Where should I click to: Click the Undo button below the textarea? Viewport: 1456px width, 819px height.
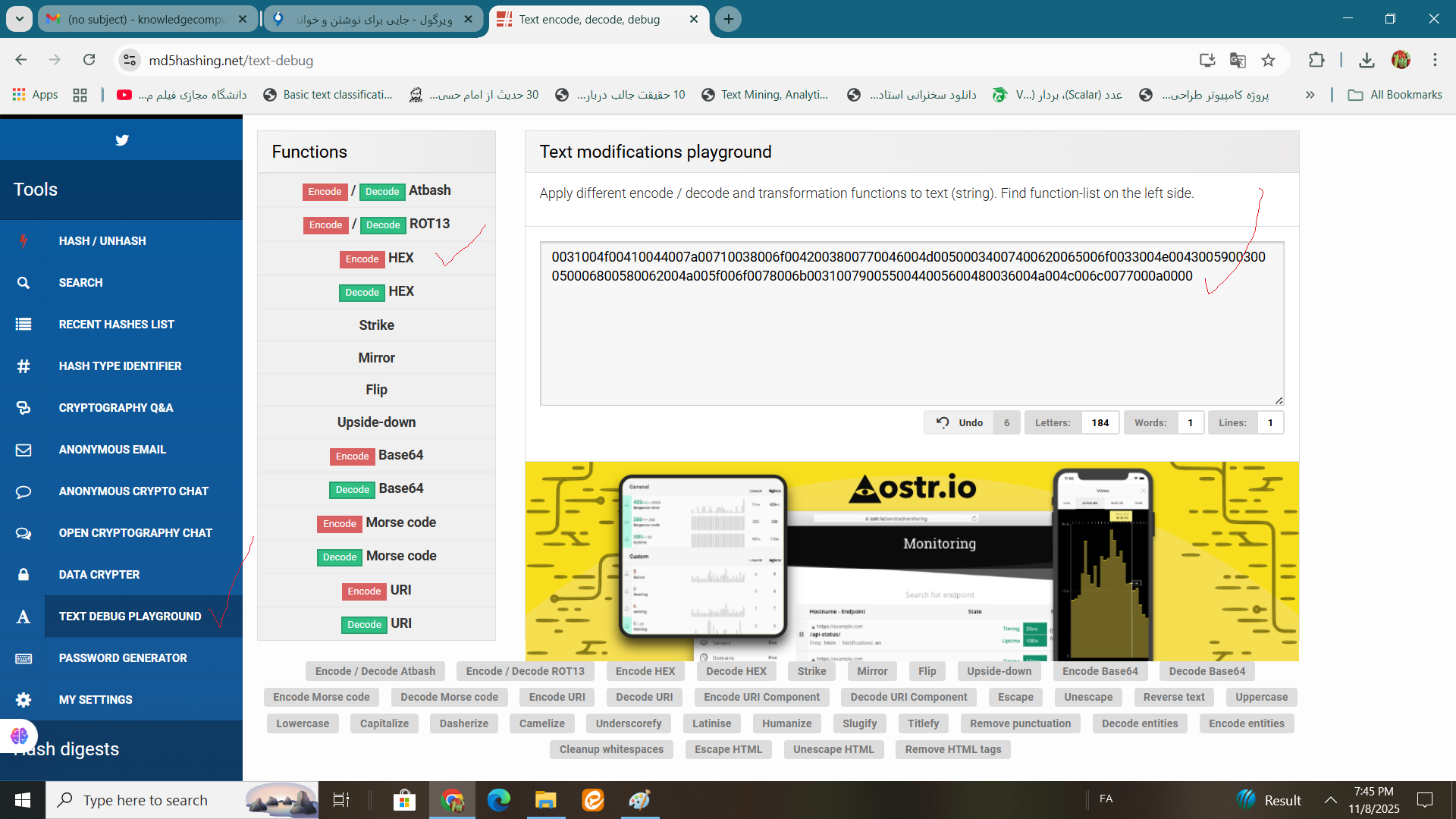(x=960, y=423)
